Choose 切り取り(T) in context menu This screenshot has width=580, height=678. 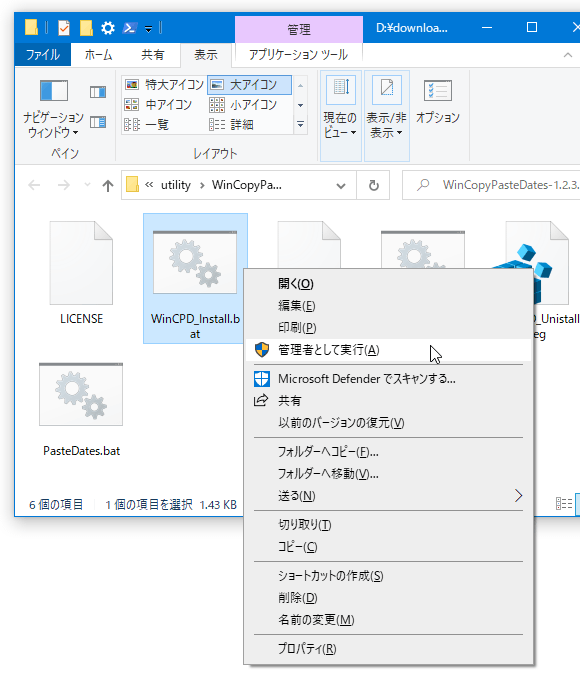(x=388, y=525)
